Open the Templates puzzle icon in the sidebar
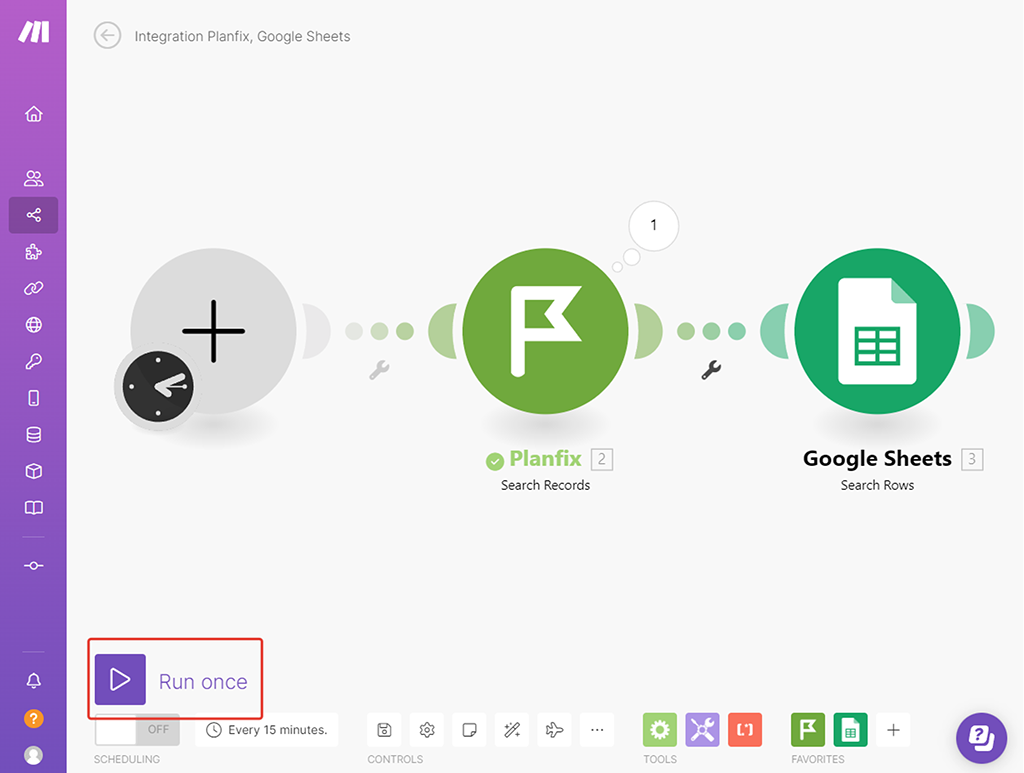1024x773 pixels. pyautogui.click(x=33, y=252)
